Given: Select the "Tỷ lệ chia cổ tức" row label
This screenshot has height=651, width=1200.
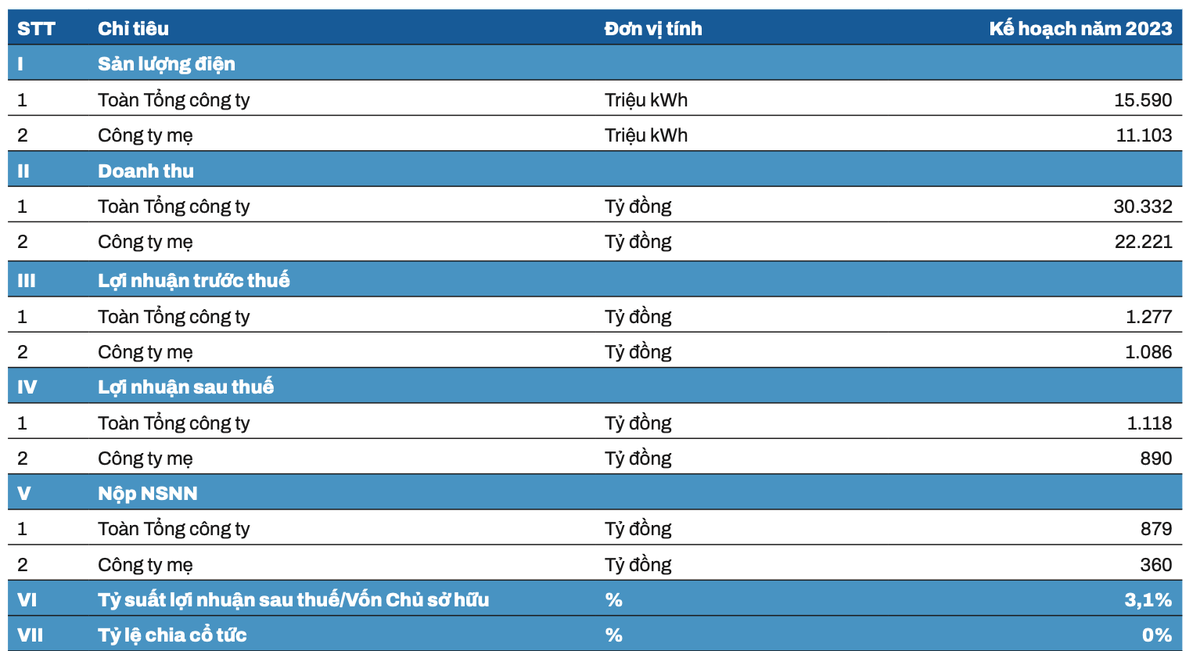Looking at the screenshot, I should [x=172, y=635].
